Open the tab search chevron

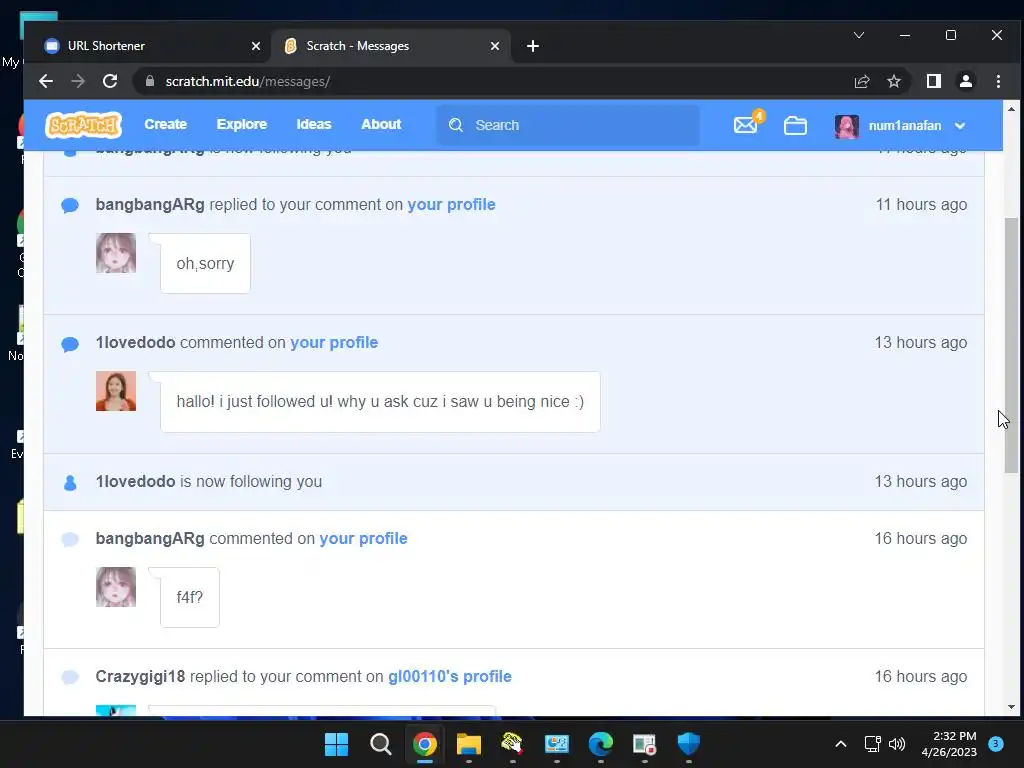(859, 35)
